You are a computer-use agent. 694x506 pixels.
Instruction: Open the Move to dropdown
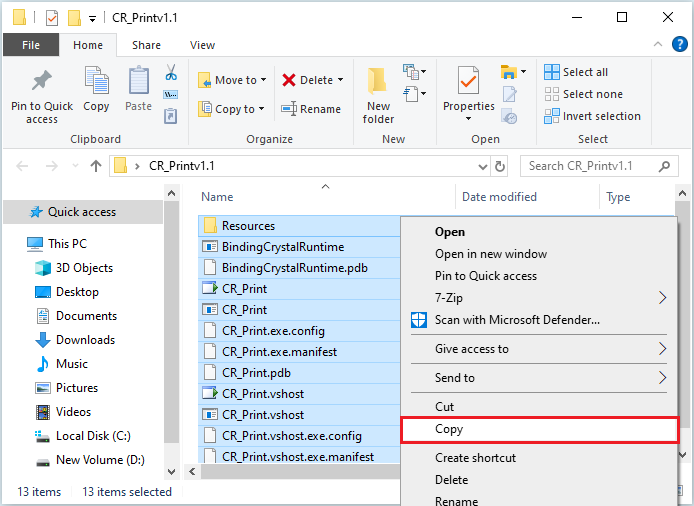pos(228,80)
